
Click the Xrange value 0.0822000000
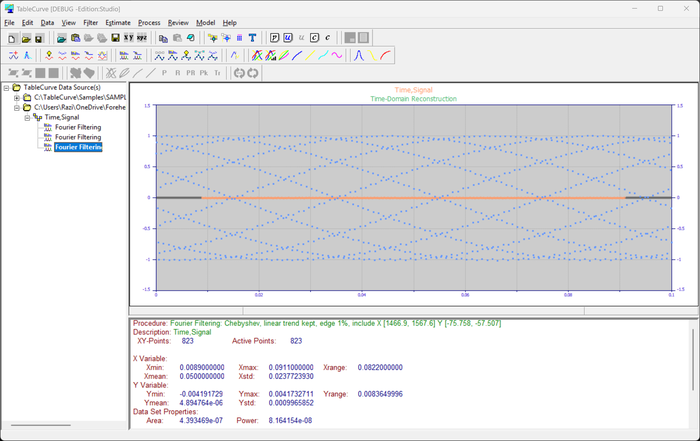[x=380, y=367]
